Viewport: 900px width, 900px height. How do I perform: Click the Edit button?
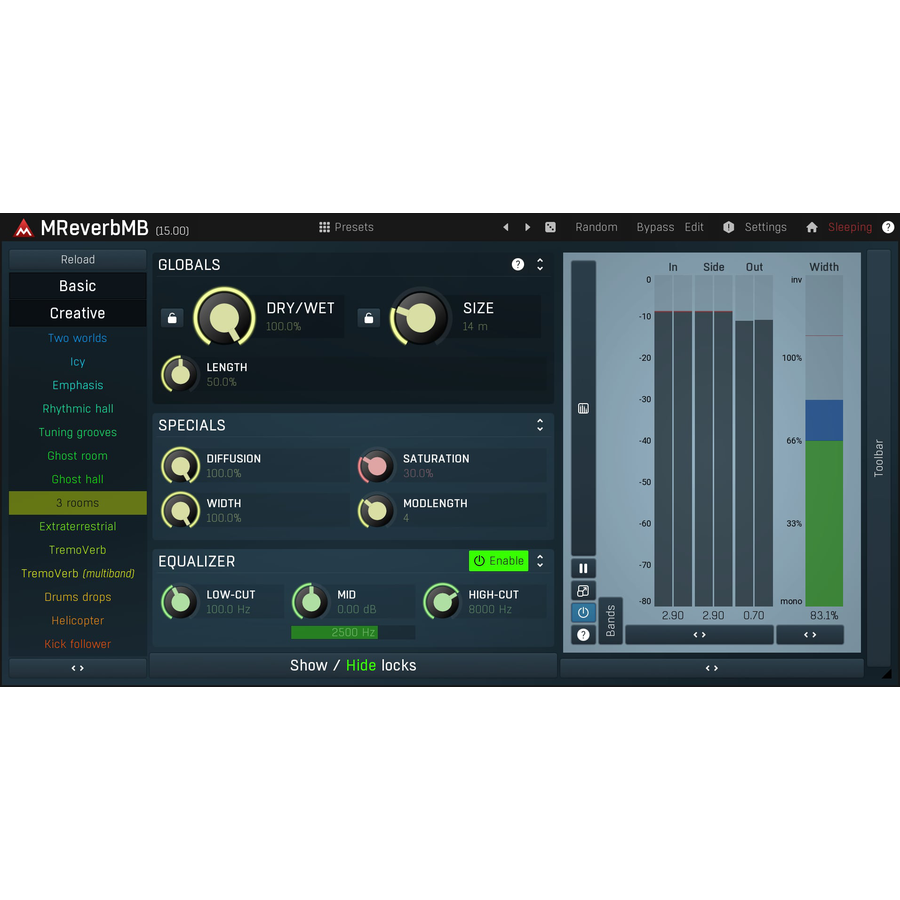[x=694, y=227]
